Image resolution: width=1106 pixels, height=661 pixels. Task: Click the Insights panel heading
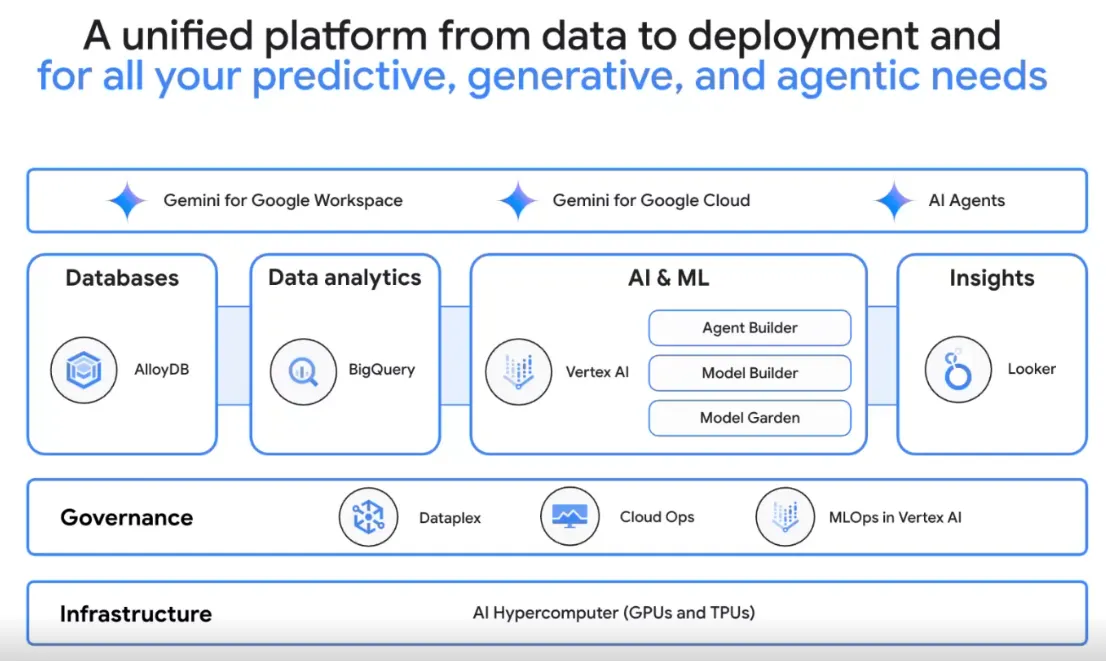click(990, 278)
